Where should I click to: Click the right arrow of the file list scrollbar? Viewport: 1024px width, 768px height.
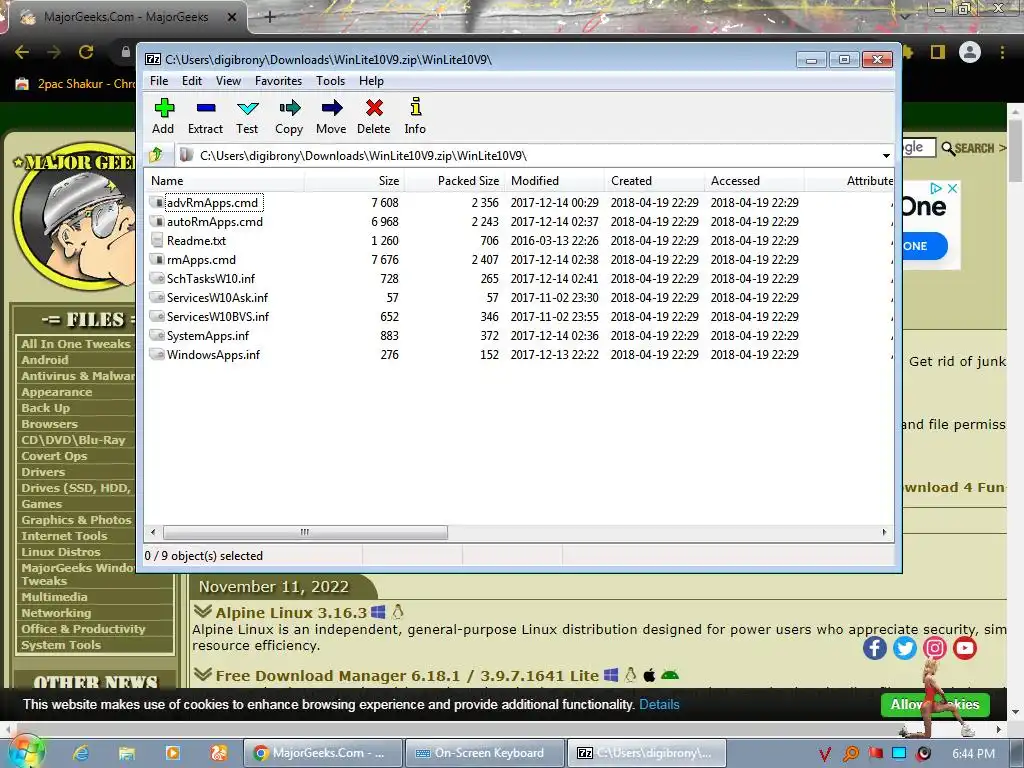884,532
